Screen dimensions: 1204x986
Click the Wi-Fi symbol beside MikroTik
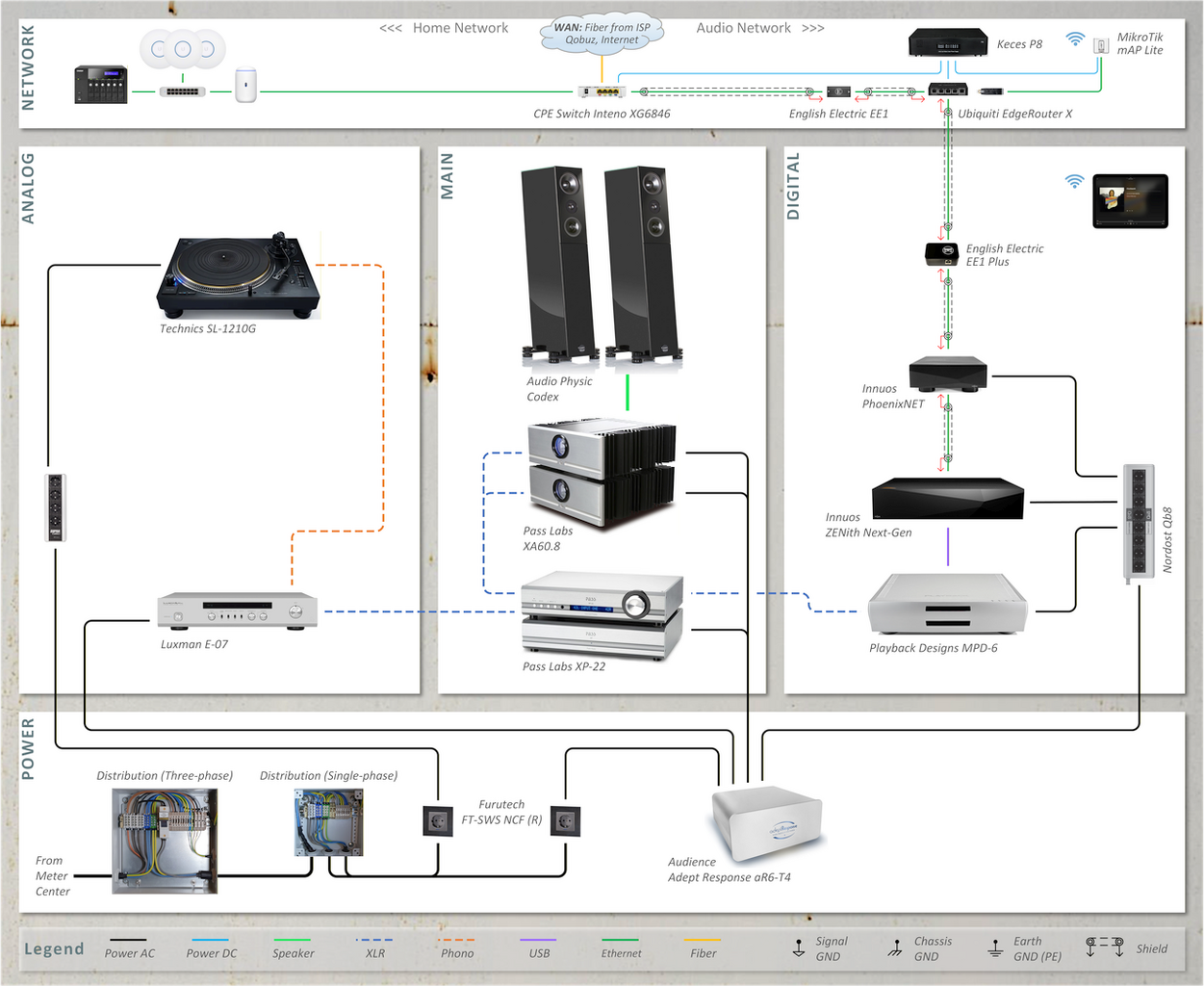coord(1075,39)
